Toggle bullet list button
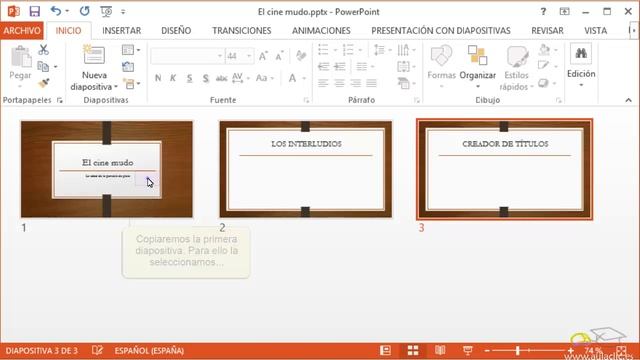Viewport: 640px width, 360px height. pyautogui.click(x=323, y=50)
